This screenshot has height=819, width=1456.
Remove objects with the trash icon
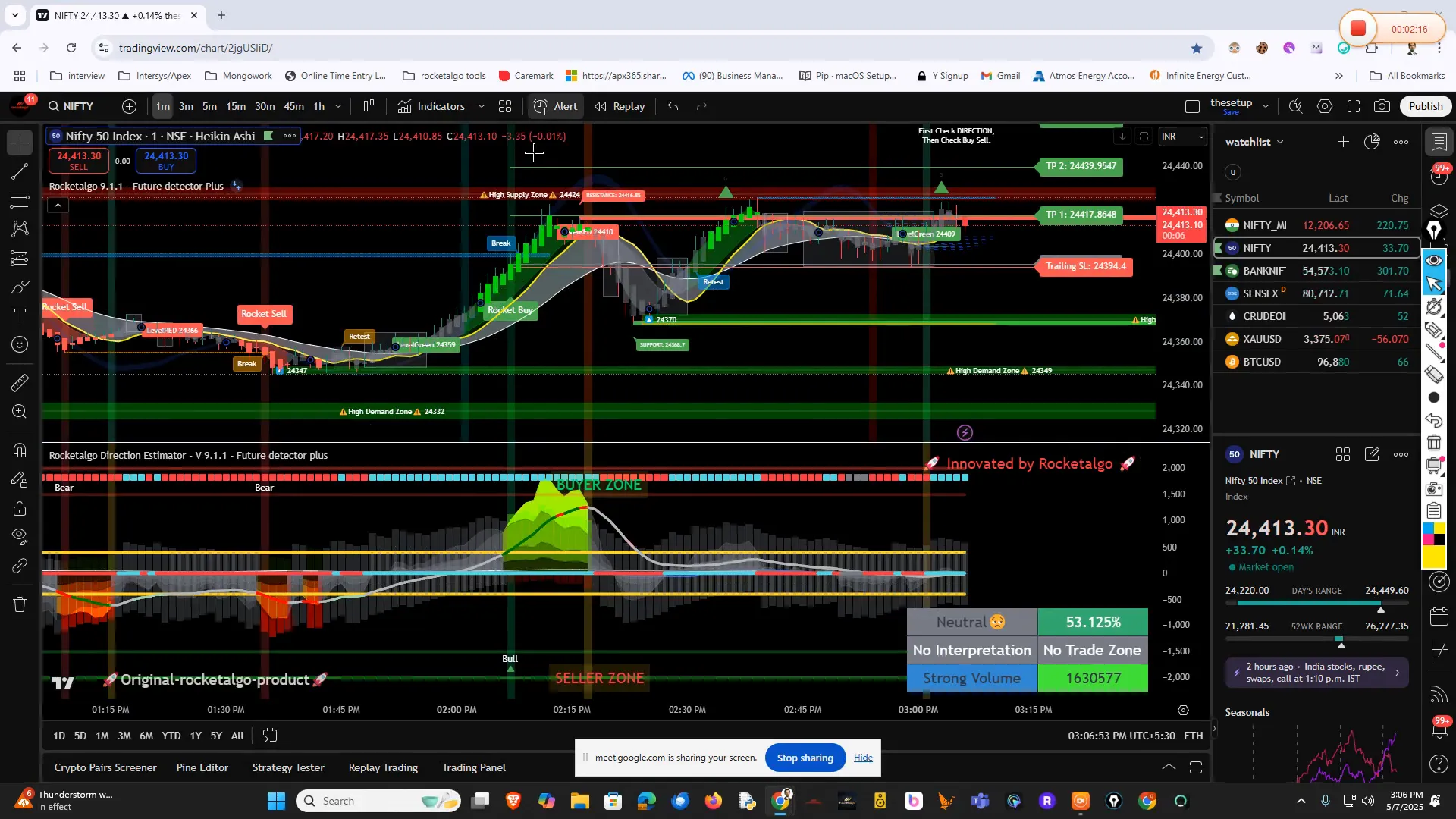20,604
